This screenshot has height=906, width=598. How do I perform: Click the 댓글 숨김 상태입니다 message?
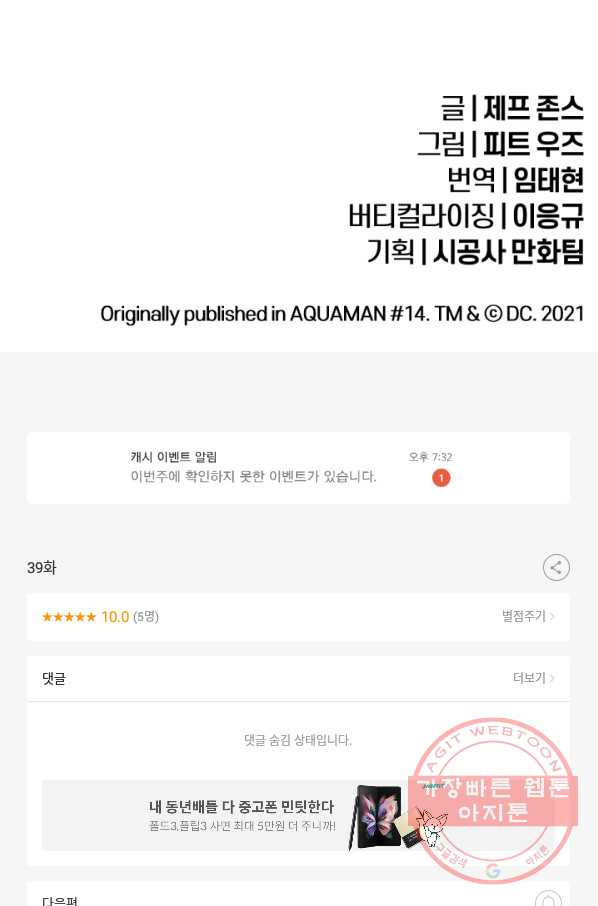click(x=298, y=740)
